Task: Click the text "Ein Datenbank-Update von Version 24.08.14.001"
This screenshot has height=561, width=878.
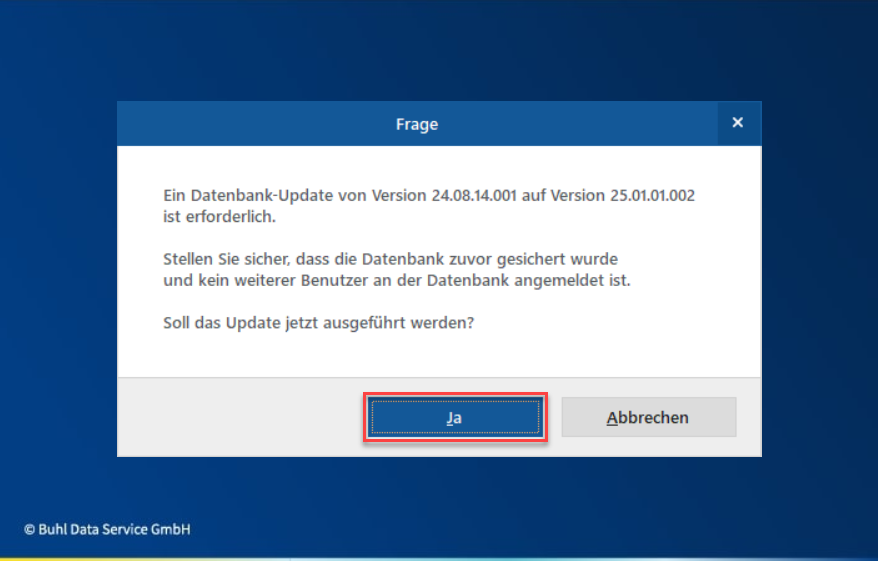Action: click(340, 195)
